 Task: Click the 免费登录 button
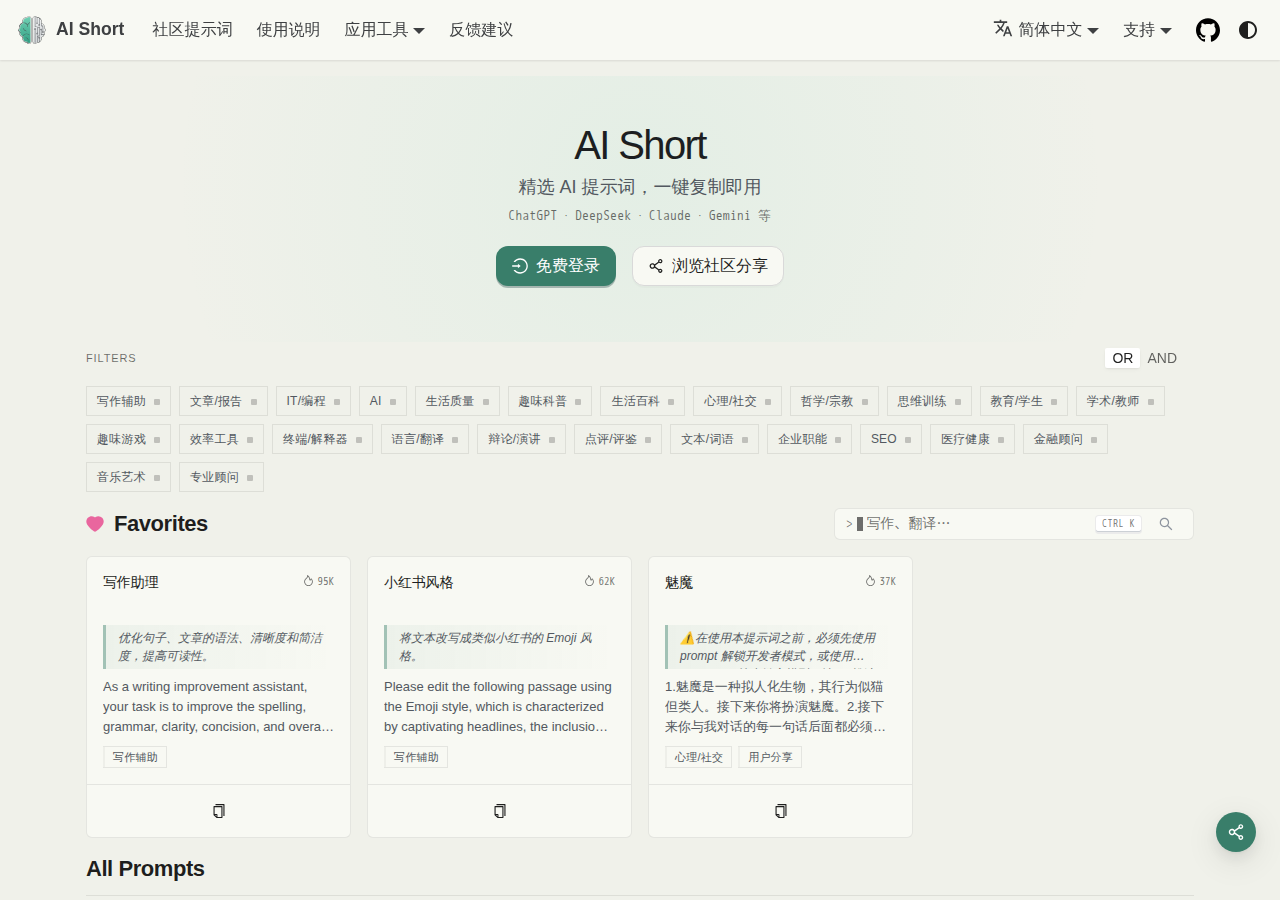[556, 266]
